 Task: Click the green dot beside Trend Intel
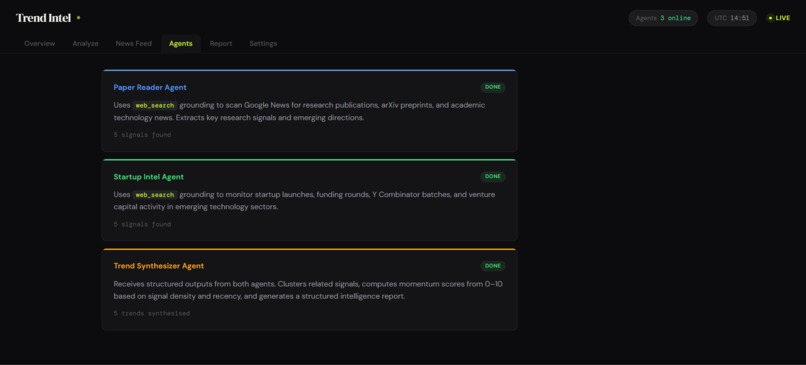[79, 18]
